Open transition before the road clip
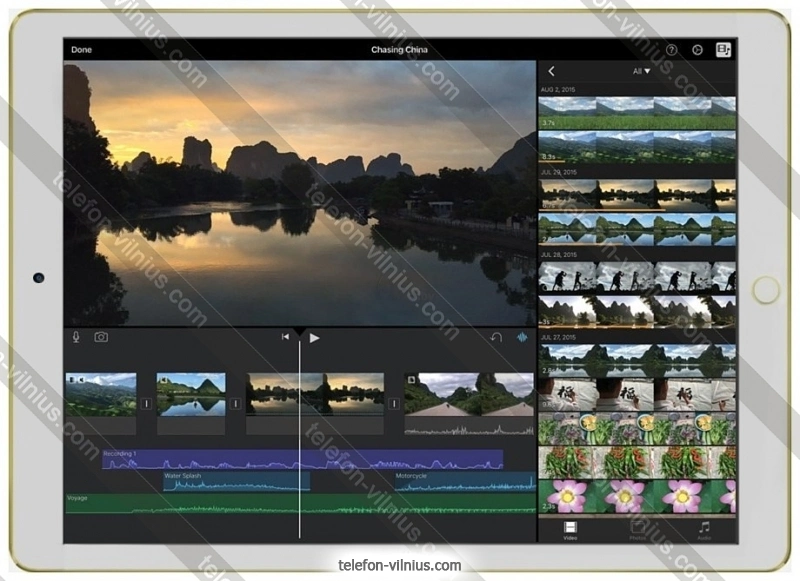Image resolution: width=800 pixels, height=581 pixels. click(394, 404)
